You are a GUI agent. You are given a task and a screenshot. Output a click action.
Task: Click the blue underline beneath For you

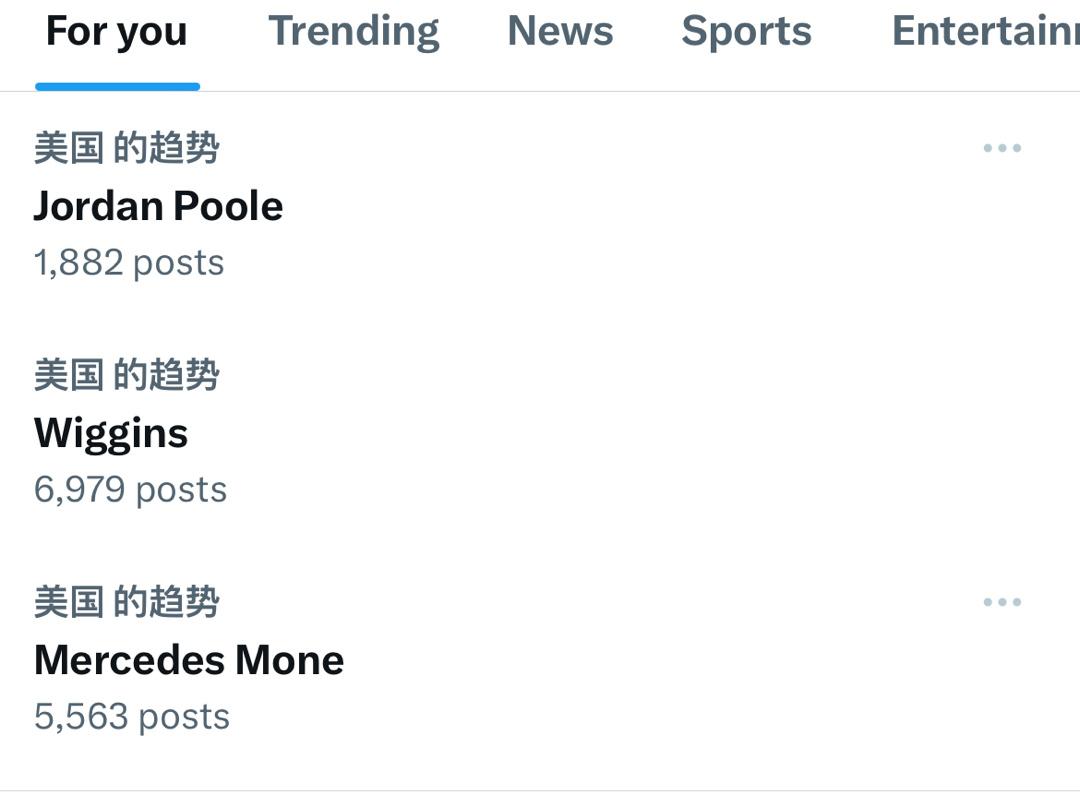(117, 87)
